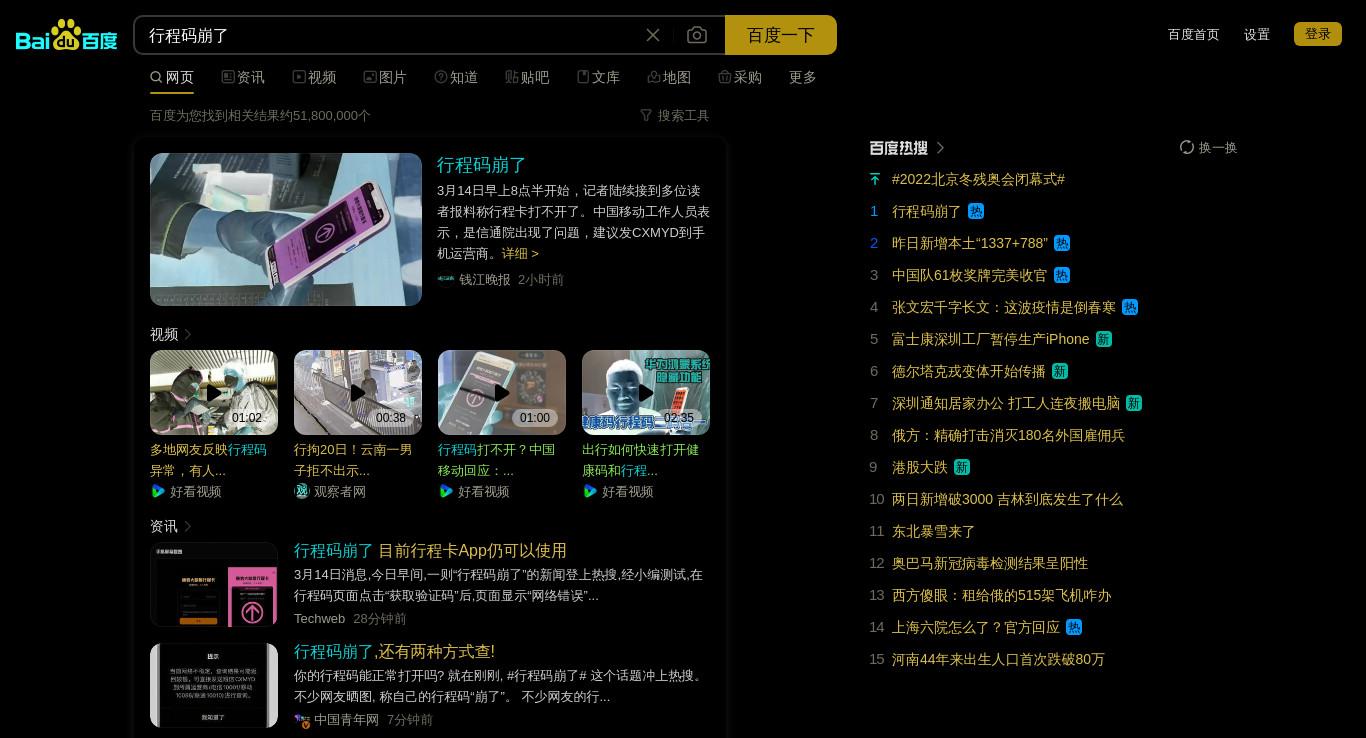
Task: Switch to the 图片 tab
Action: (385, 77)
